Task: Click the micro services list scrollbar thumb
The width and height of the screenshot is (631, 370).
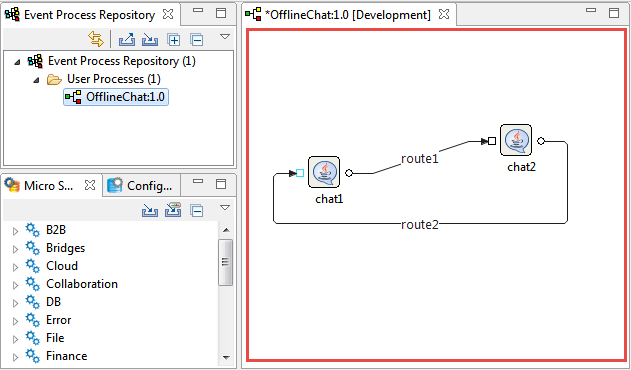Action: point(225,262)
